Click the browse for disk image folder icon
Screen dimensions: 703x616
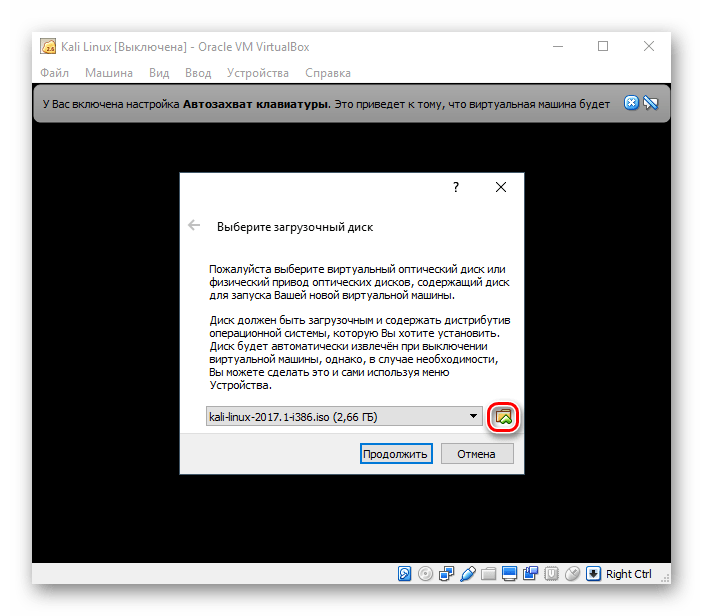[x=505, y=416]
